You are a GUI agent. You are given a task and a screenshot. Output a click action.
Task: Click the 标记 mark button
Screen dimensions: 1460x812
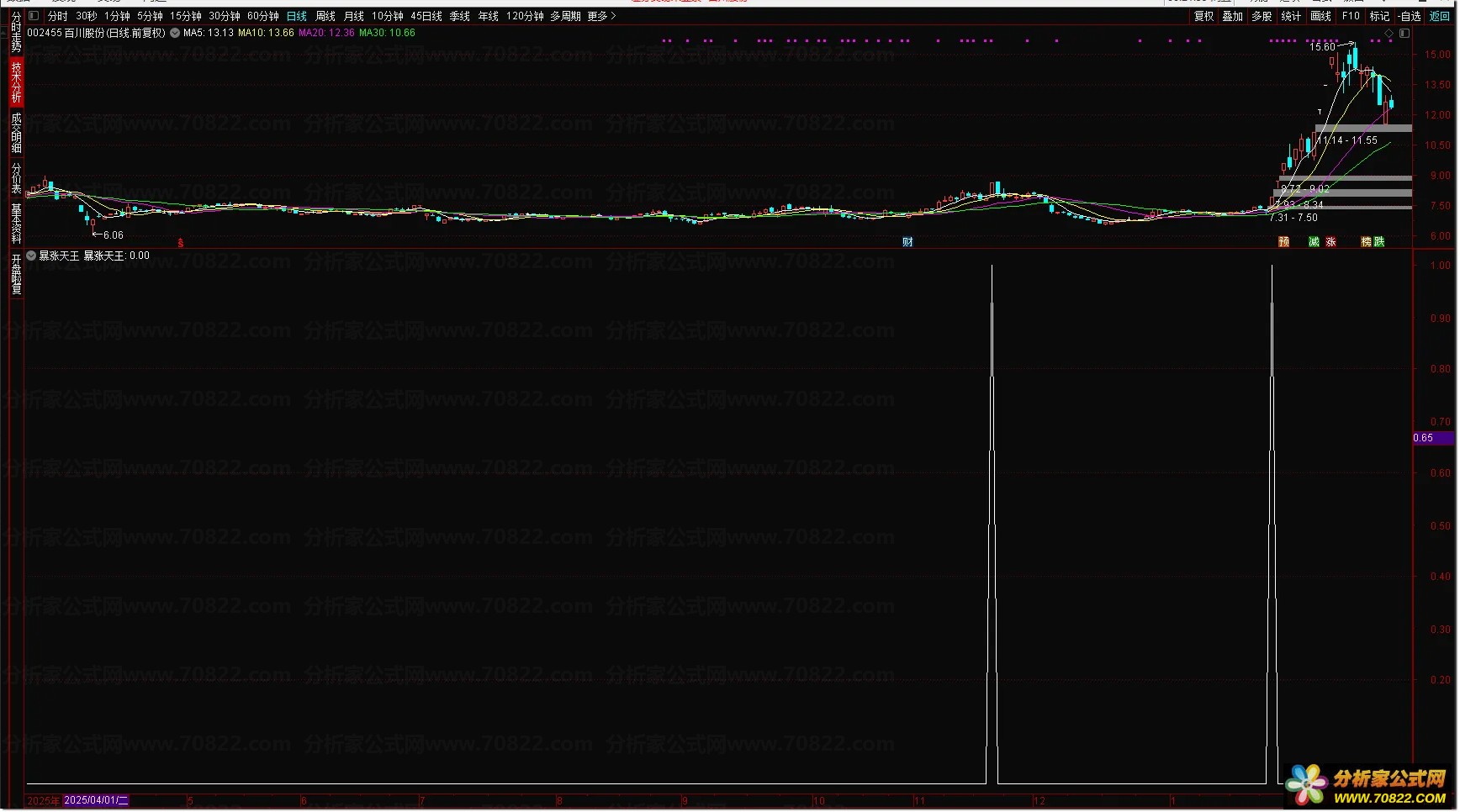[x=1380, y=16]
